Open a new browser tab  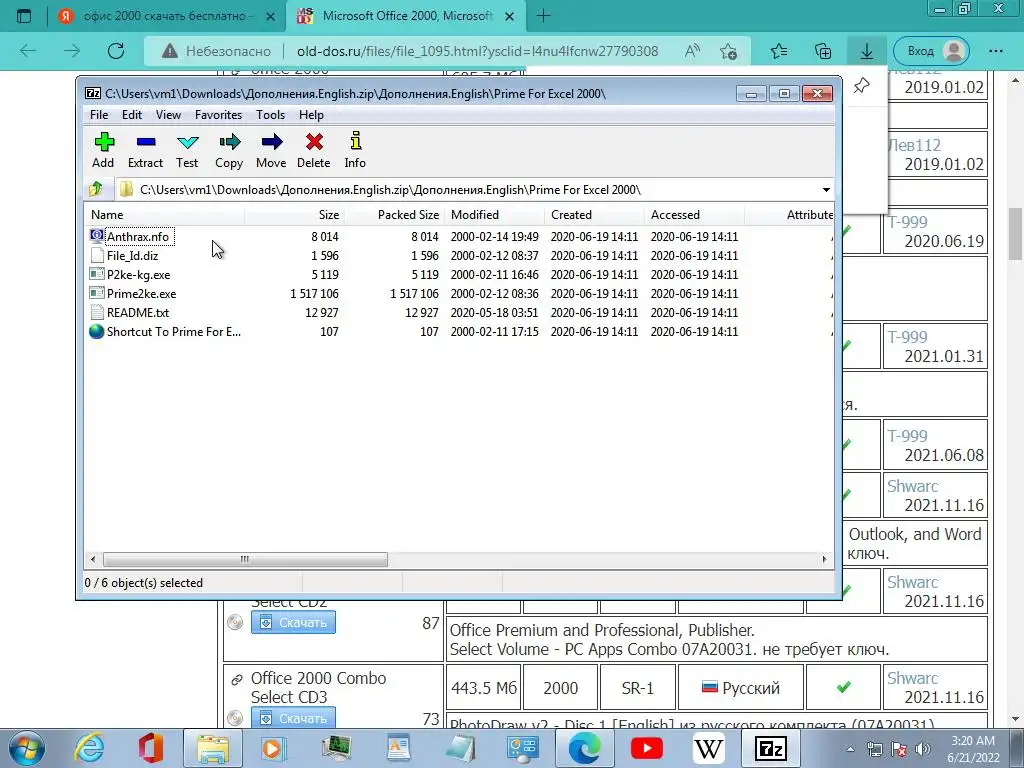click(543, 16)
